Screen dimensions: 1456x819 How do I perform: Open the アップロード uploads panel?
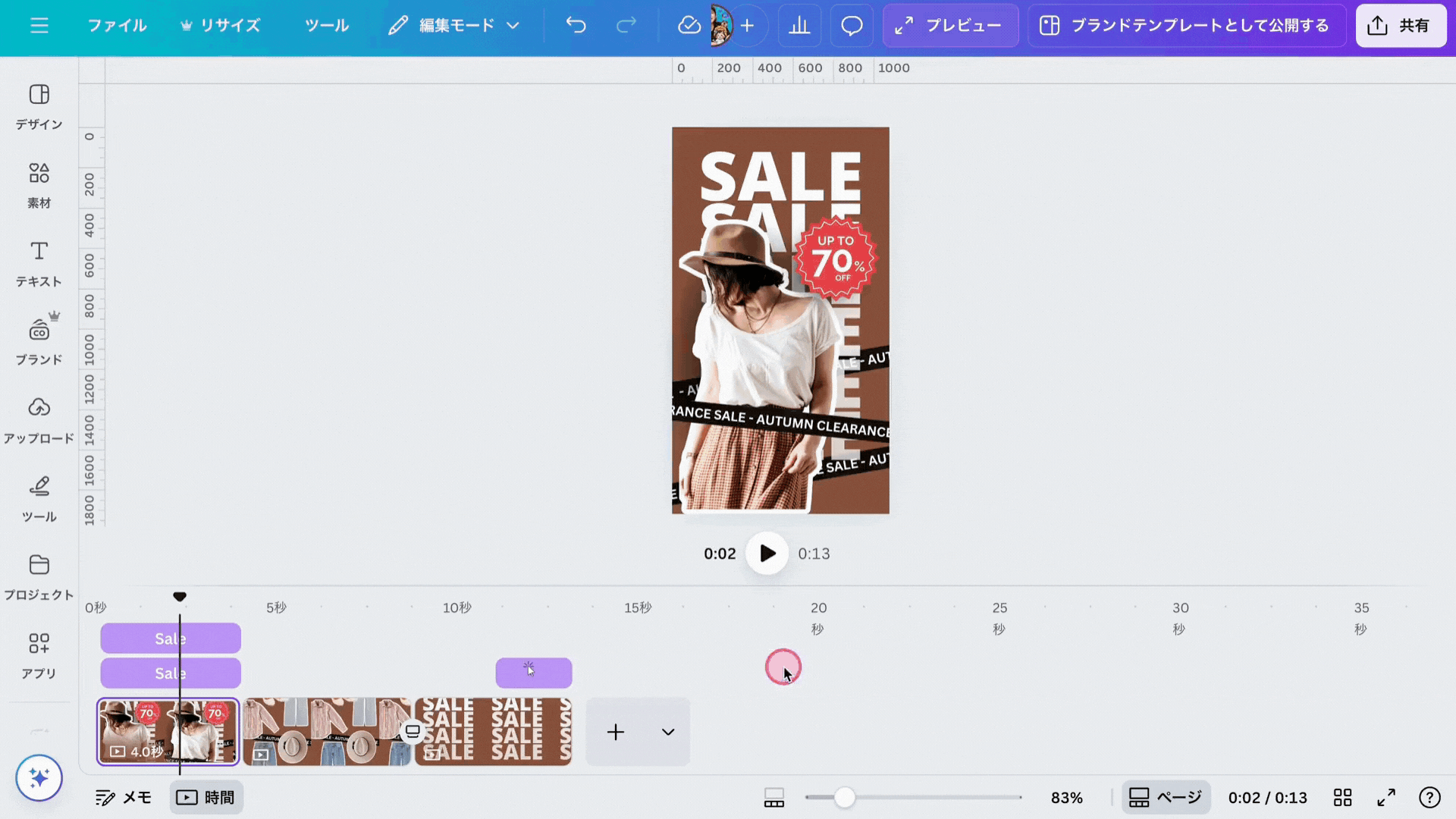[39, 419]
